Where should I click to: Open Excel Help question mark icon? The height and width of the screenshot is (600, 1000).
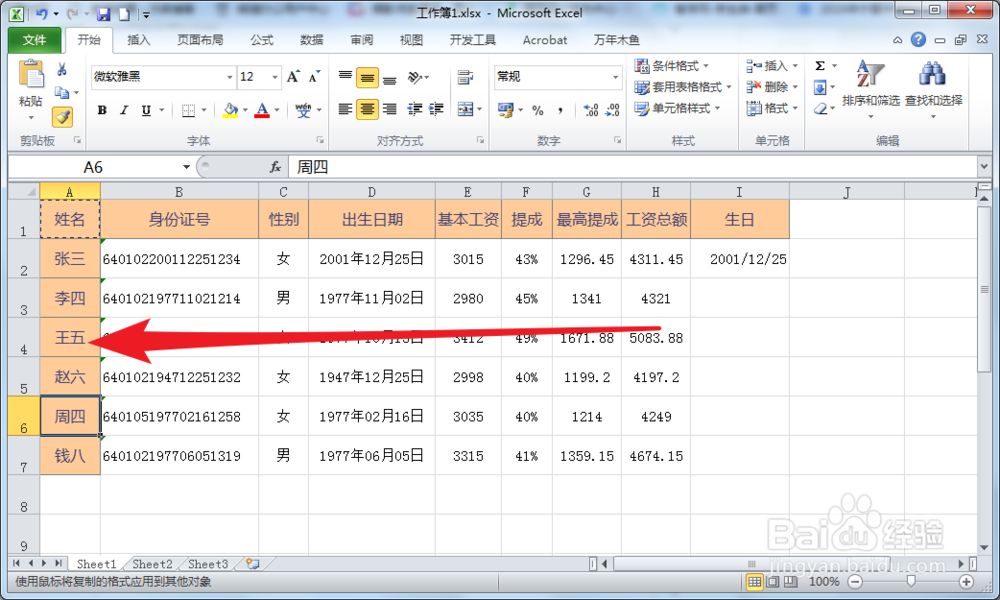tap(918, 40)
